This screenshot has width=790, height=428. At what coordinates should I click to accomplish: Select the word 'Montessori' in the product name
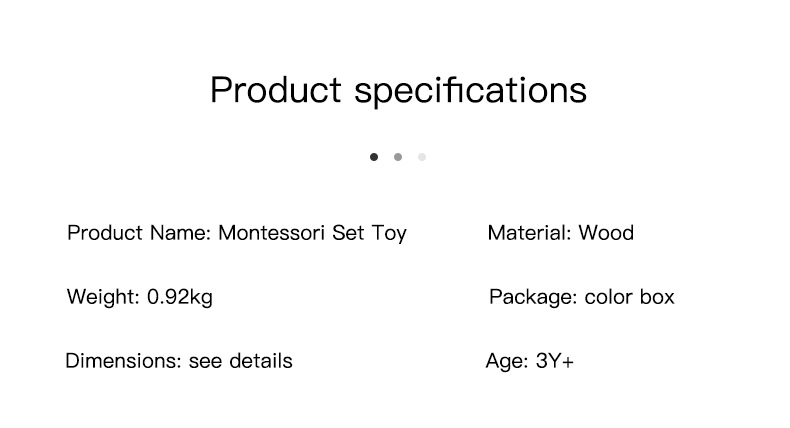(x=271, y=234)
